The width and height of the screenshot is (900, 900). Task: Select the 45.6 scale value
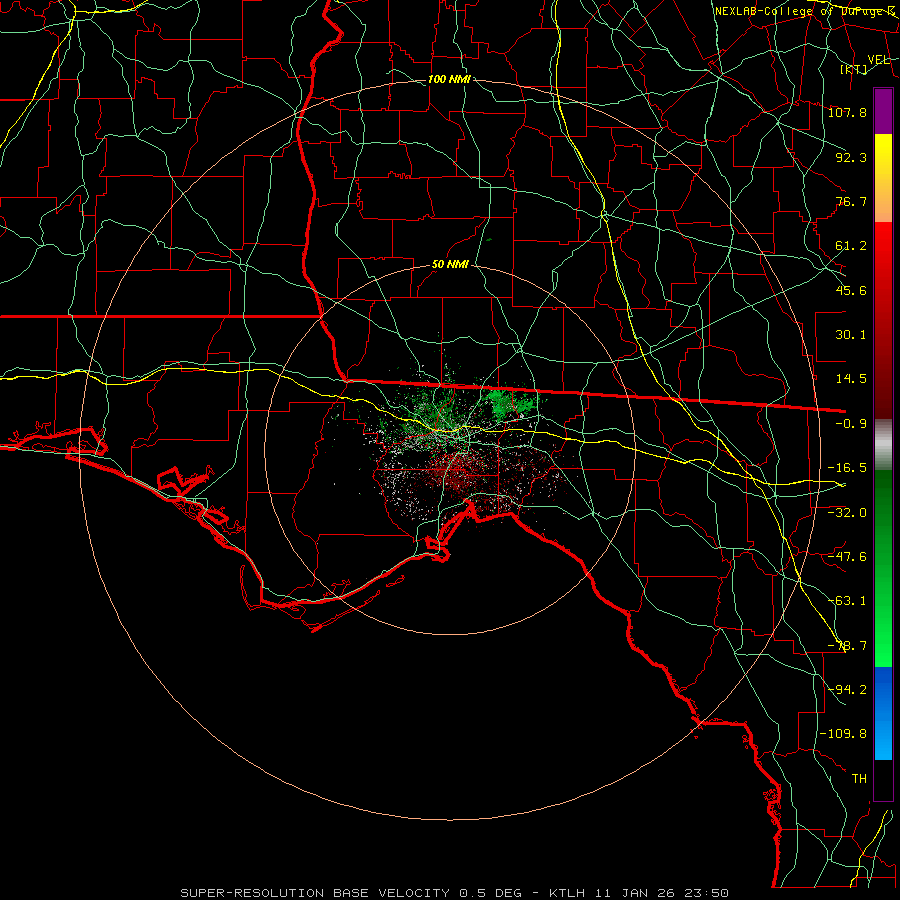[x=851, y=290]
